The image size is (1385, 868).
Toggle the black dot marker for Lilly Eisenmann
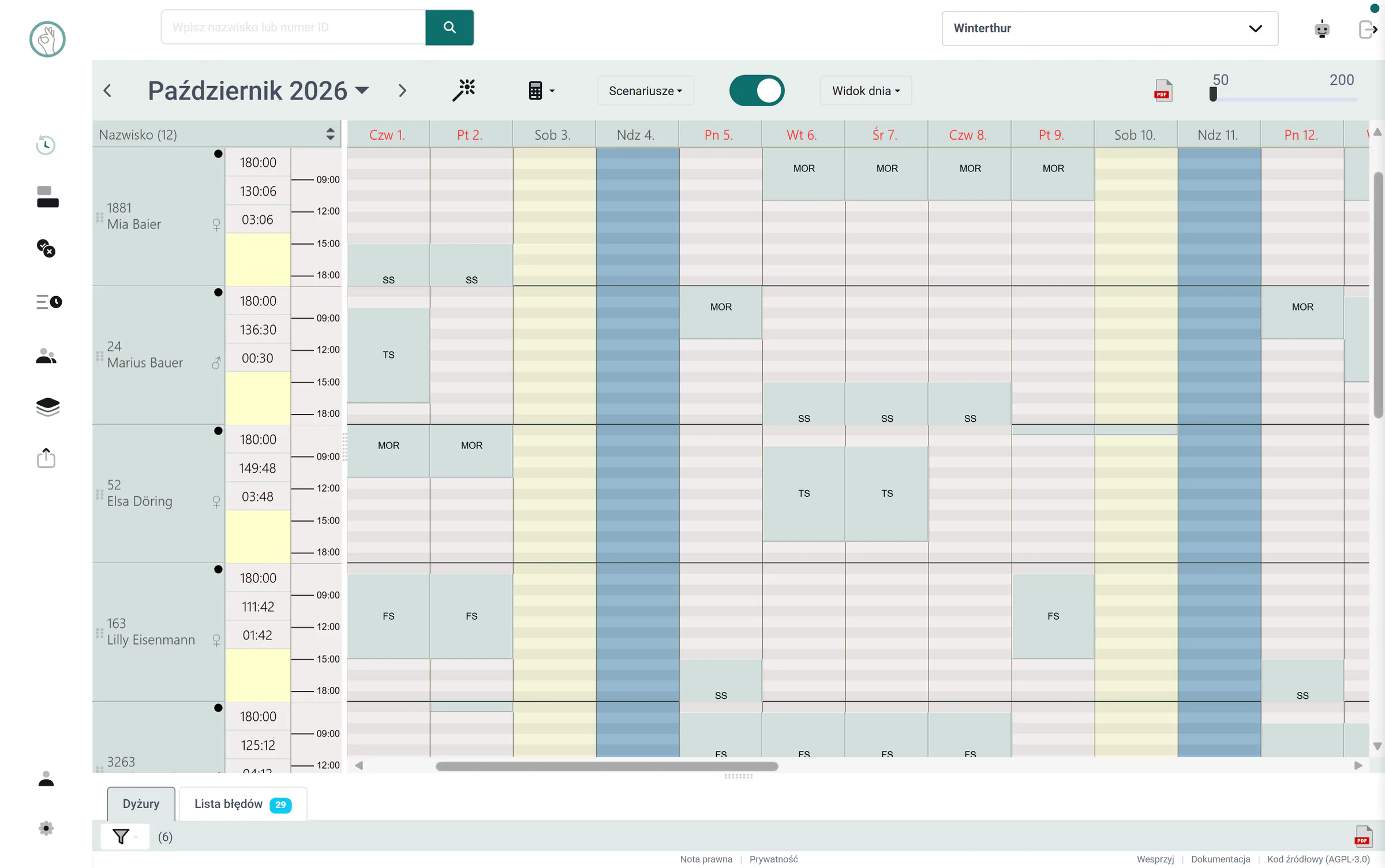218,569
